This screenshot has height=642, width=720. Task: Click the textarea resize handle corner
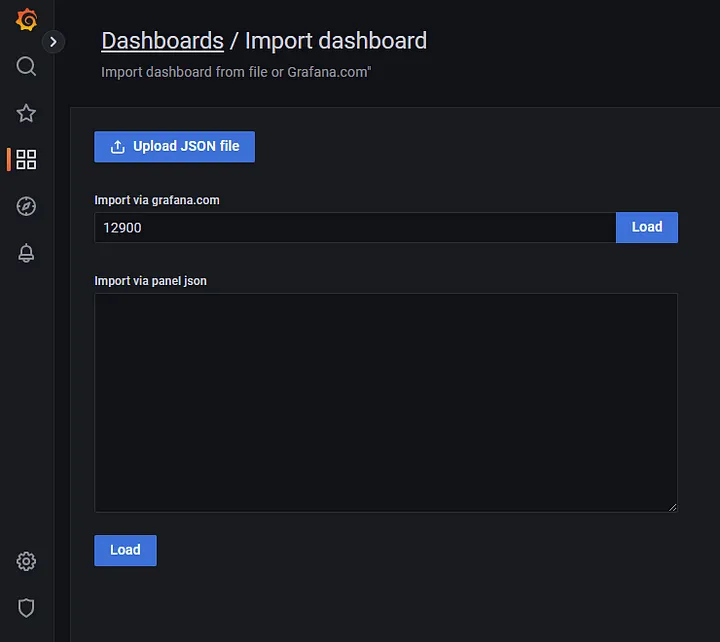[x=673, y=507]
